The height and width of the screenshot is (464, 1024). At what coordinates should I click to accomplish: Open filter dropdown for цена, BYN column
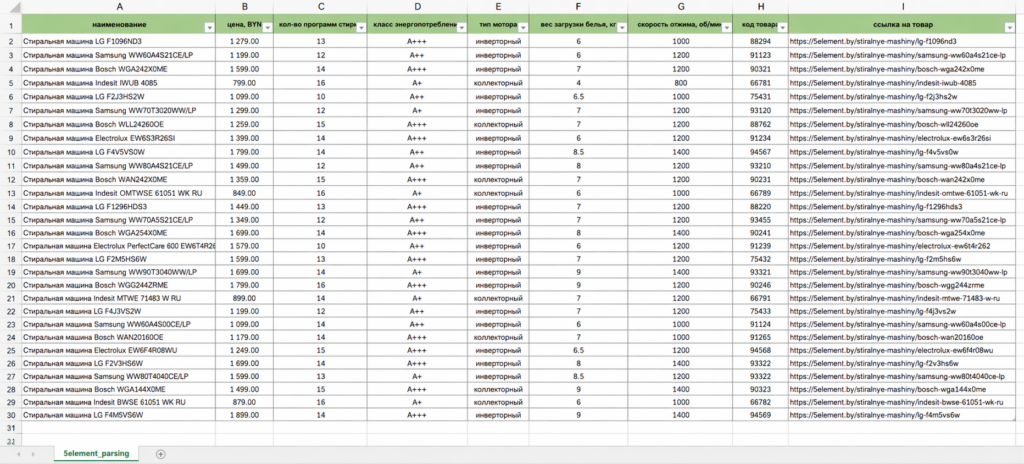click(x=266, y=27)
